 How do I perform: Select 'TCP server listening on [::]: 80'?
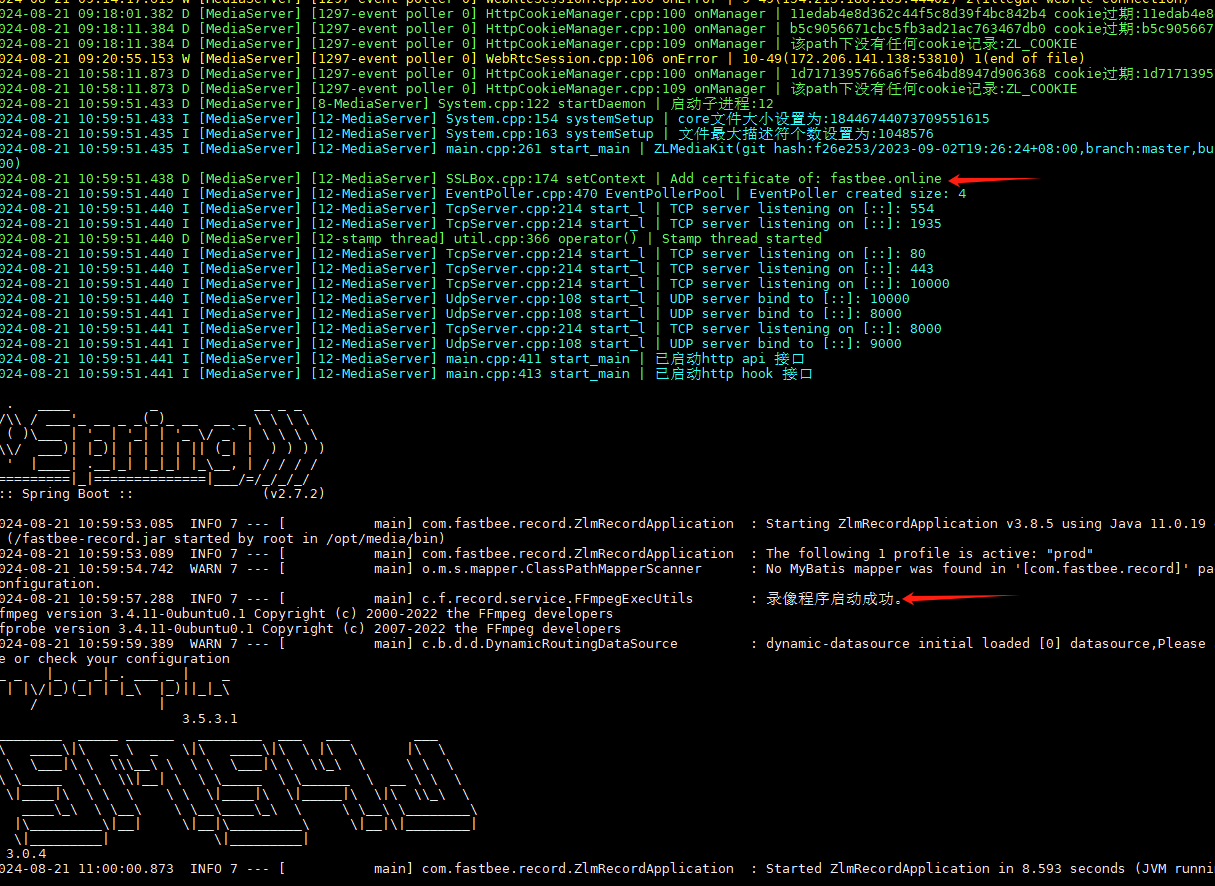pos(798,254)
